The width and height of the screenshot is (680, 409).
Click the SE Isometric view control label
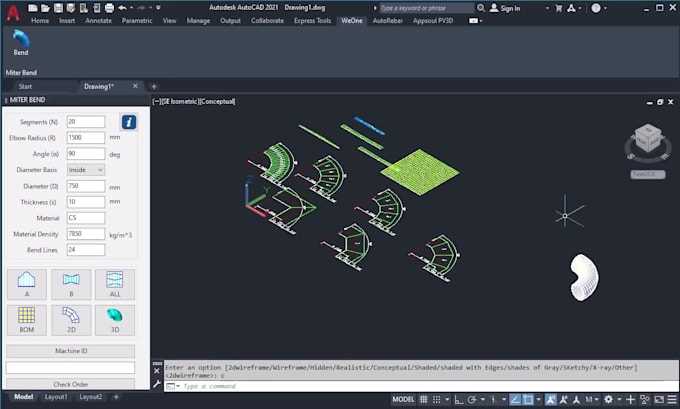click(179, 101)
